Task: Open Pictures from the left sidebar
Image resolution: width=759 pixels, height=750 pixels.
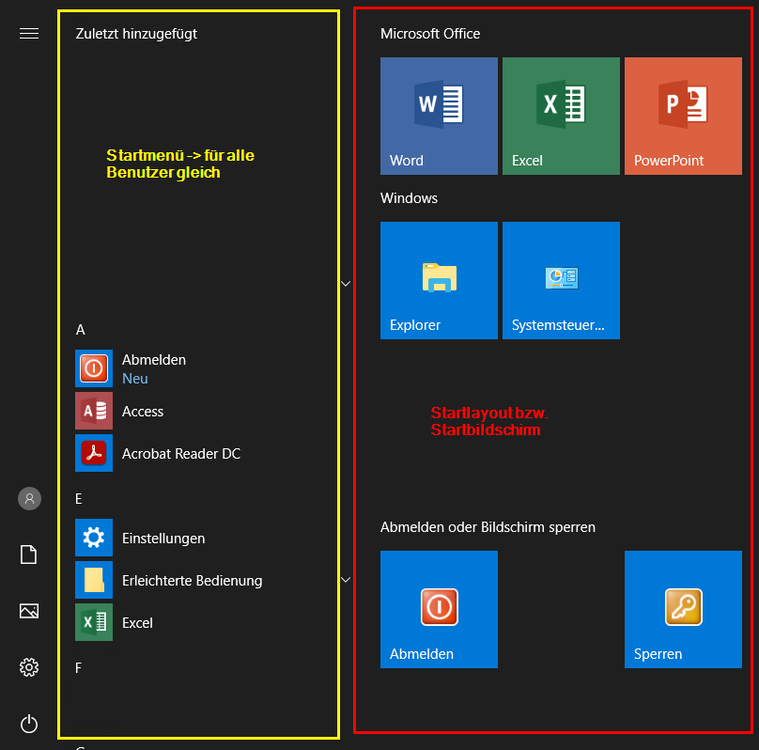Action: [29, 611]
